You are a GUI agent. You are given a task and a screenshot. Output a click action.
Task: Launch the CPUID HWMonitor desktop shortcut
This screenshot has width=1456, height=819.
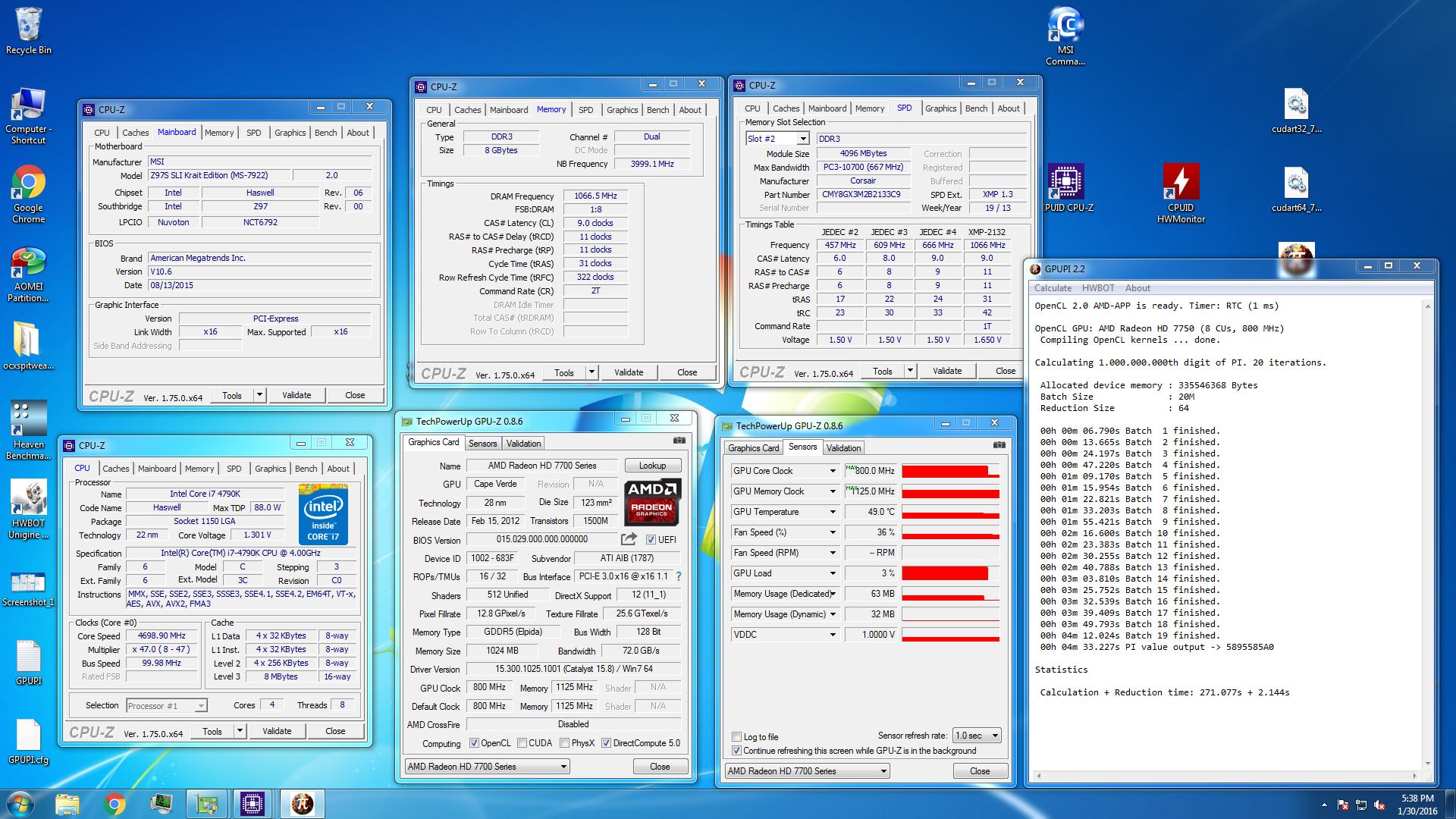click(1181, 194)
